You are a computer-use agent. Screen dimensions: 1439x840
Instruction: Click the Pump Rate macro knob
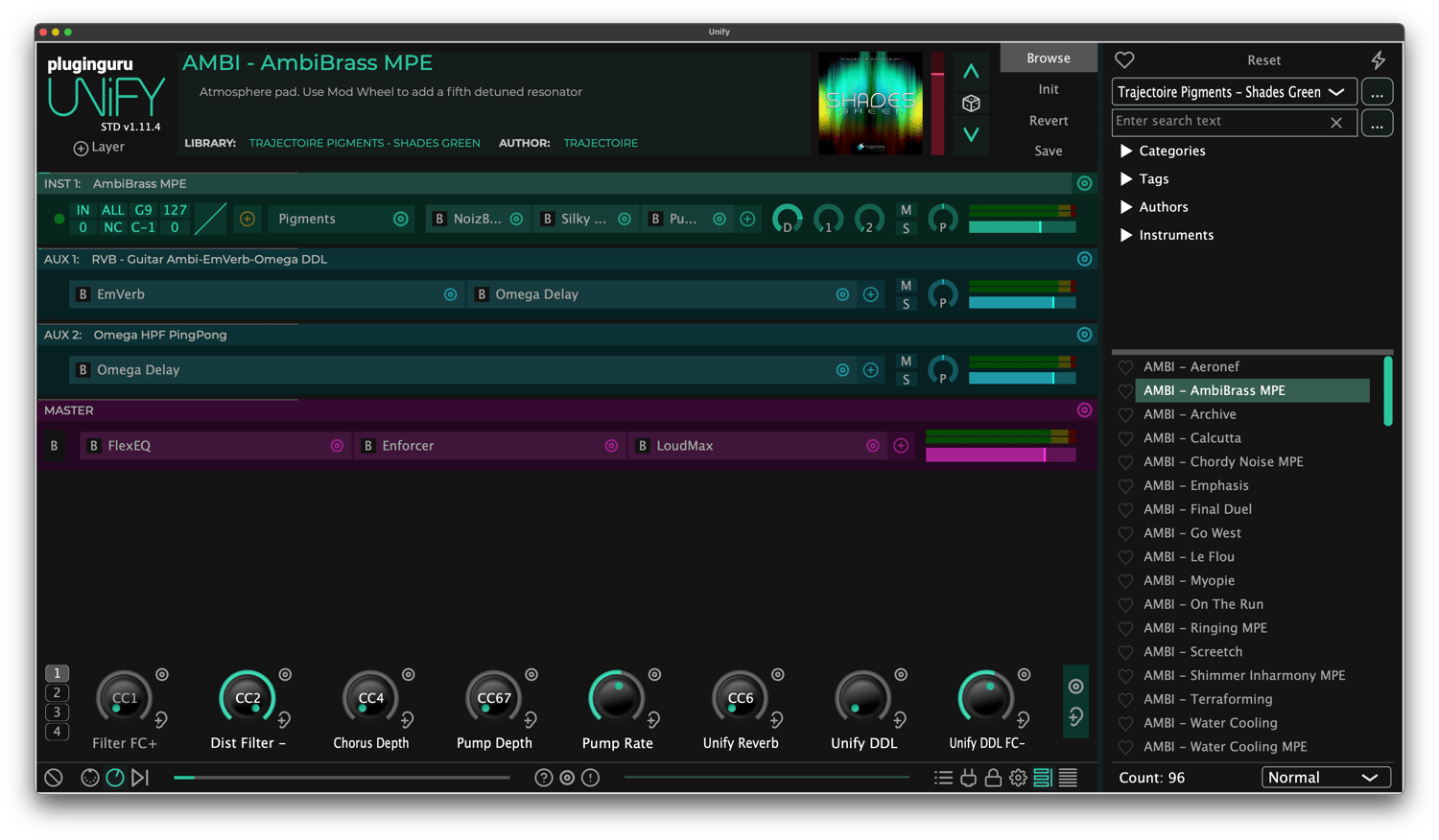click(x=617, y=699)
